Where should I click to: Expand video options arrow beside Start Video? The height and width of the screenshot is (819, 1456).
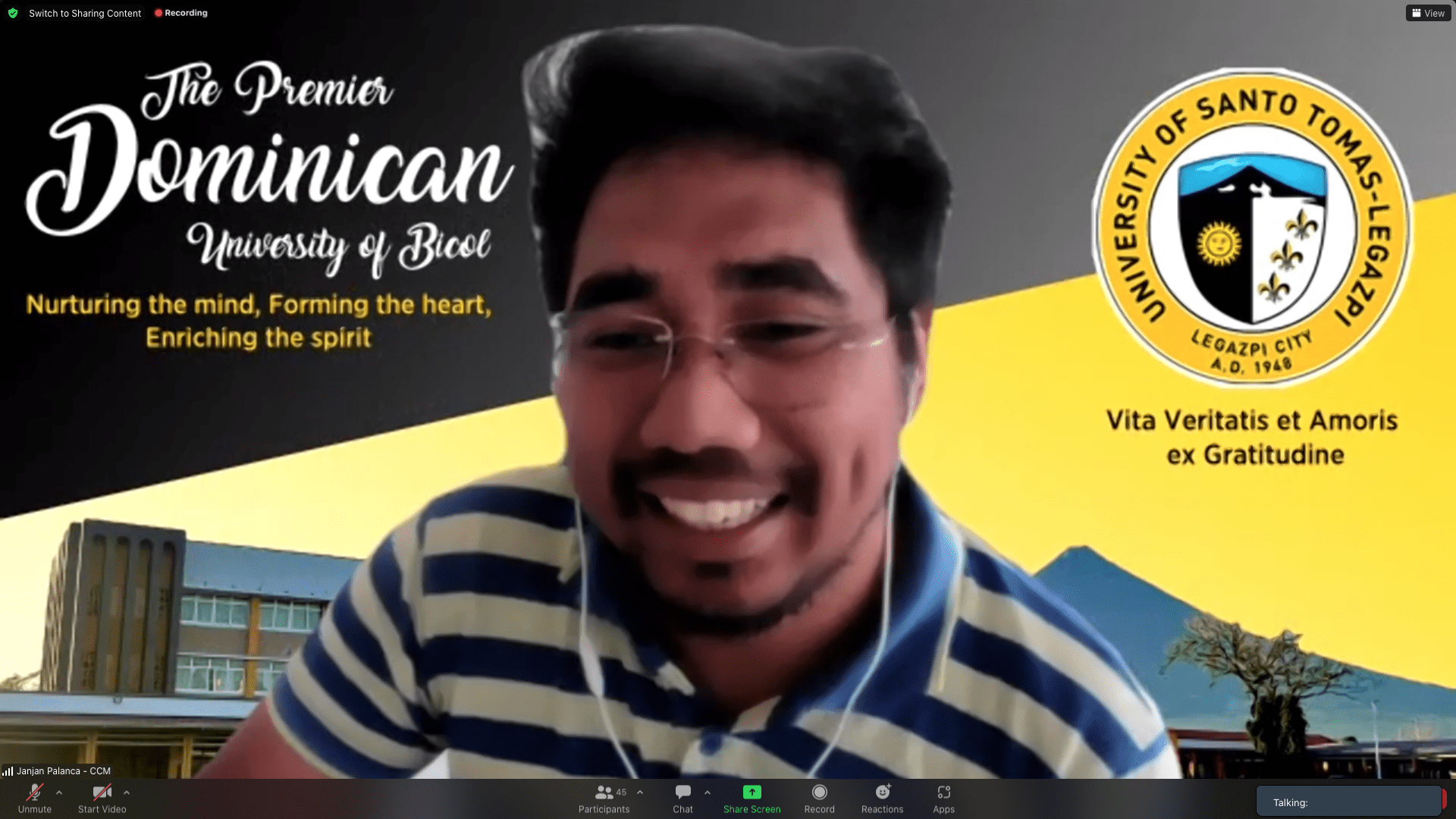click(x=127, y=792)
